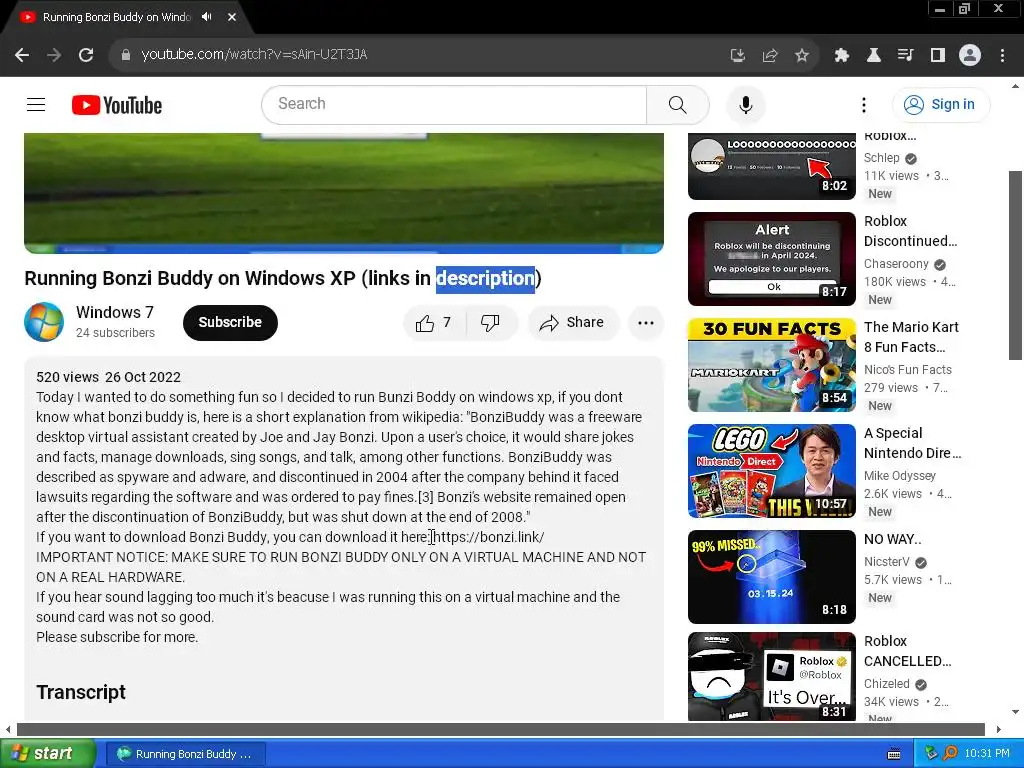Open the Schlep video thumbnail with 8:02
Viewport: 1024px width, 768px height.
click(772, 166)
